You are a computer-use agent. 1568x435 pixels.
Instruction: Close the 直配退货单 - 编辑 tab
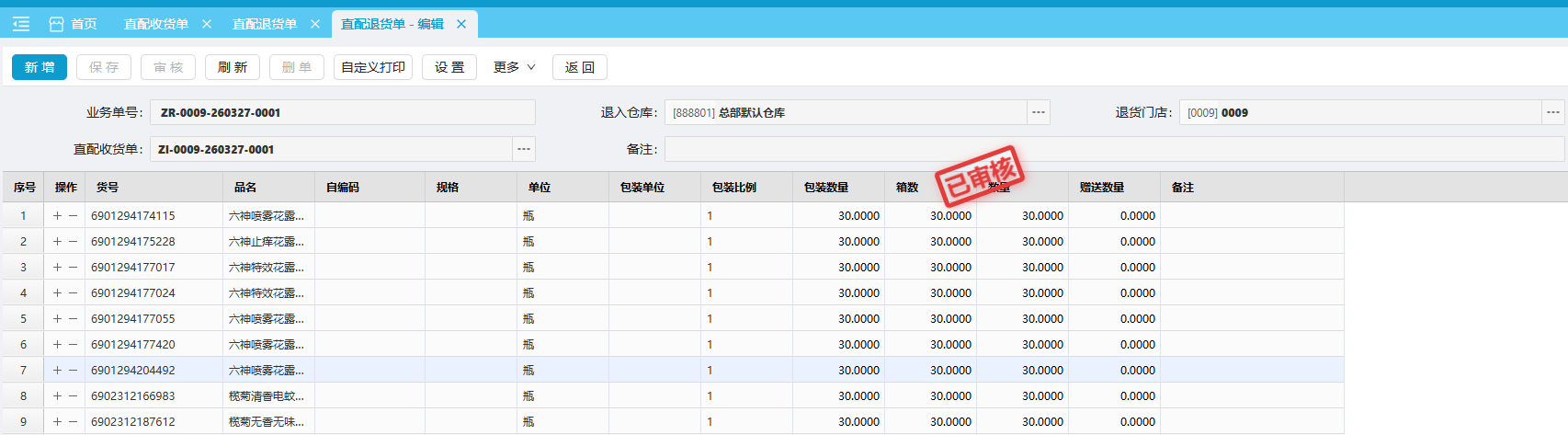[x=461, y=24]
